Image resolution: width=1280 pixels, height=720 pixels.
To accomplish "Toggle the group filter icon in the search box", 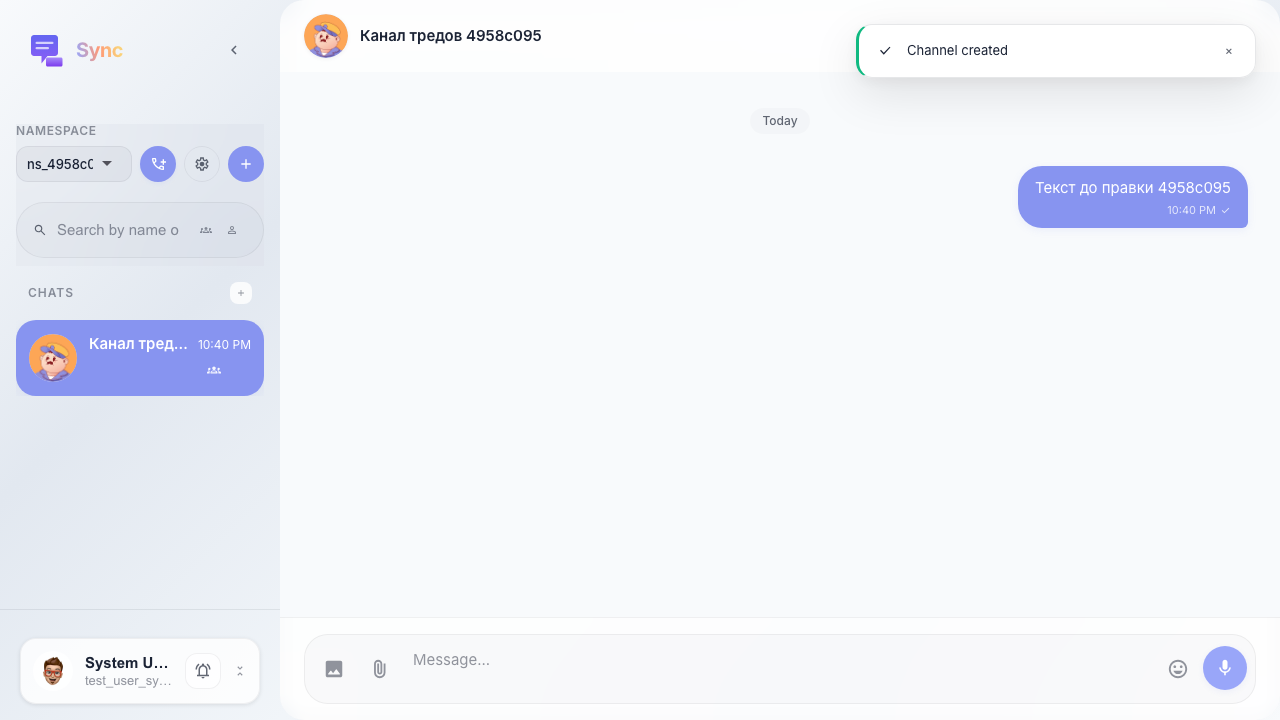I will (206, 230).
